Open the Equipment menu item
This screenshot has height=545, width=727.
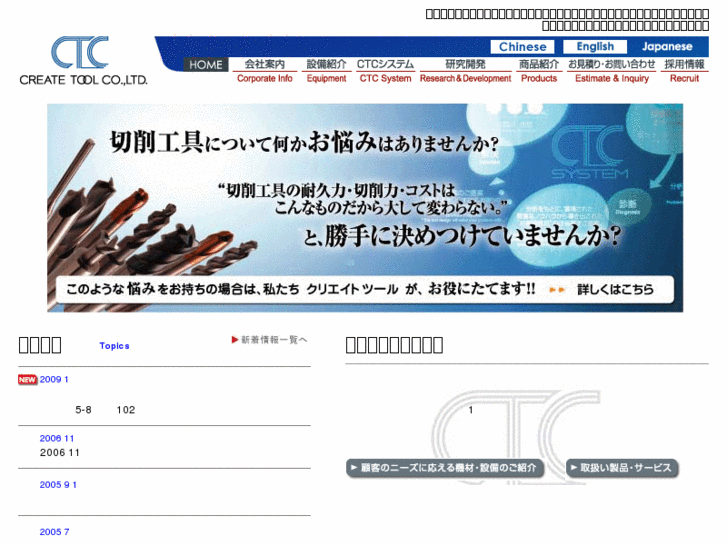(326, 71)
